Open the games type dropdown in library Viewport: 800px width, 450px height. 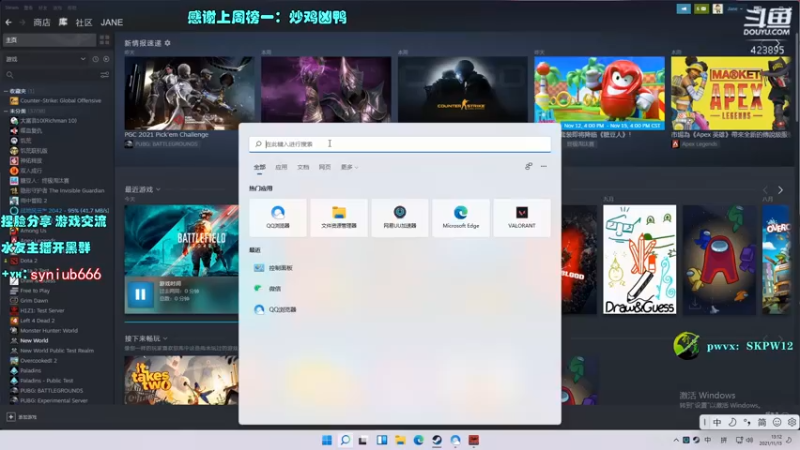[45, 59]
